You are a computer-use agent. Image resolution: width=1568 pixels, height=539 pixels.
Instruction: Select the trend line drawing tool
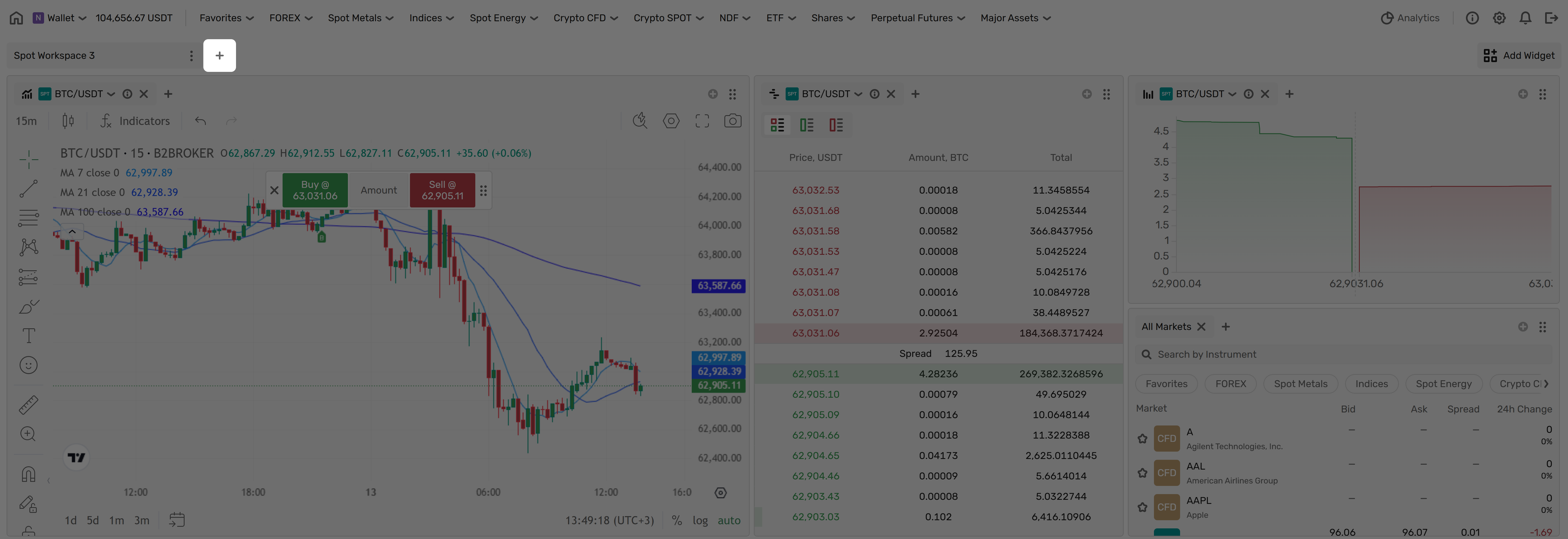click(x=29, y=189)
